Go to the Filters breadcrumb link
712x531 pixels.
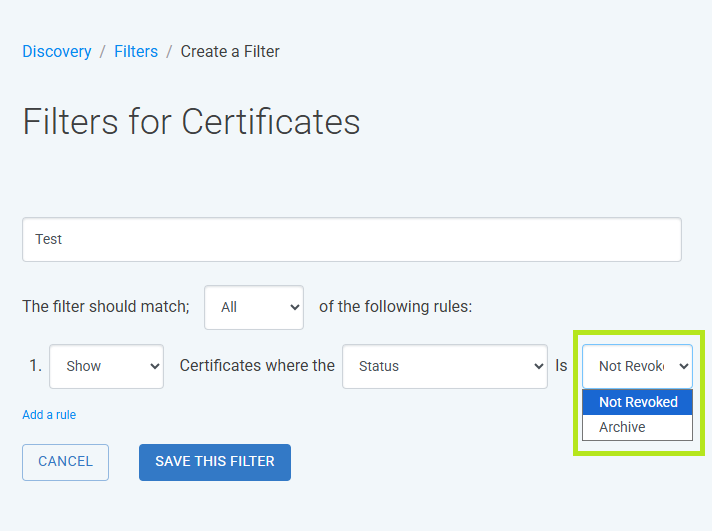pos(136,51)
